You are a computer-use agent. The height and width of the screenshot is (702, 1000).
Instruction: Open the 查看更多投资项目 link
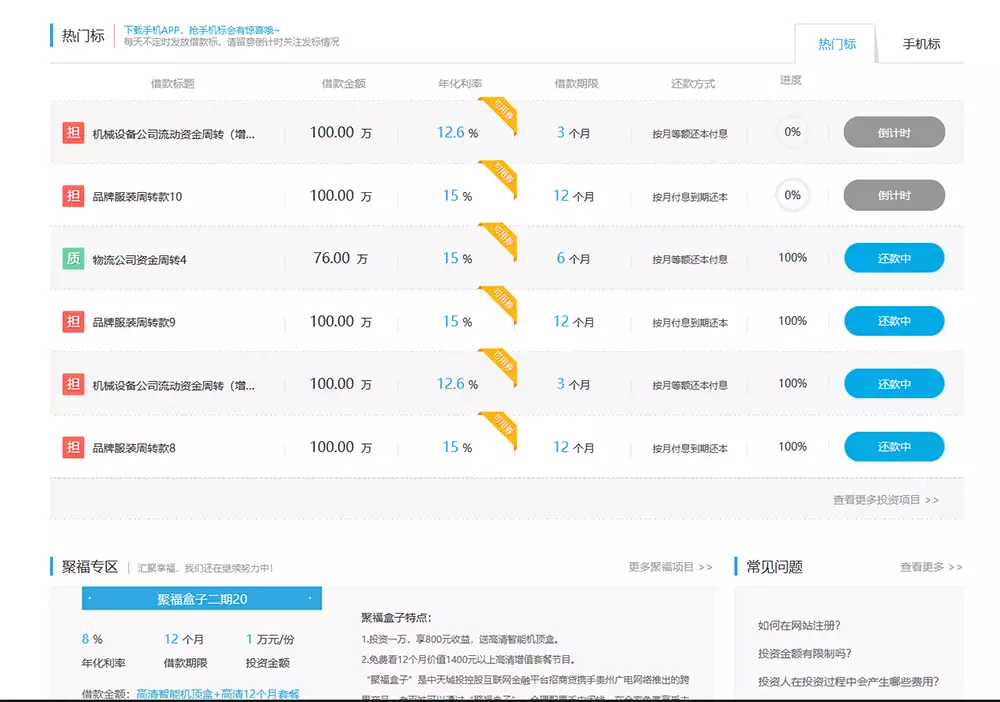885,500
